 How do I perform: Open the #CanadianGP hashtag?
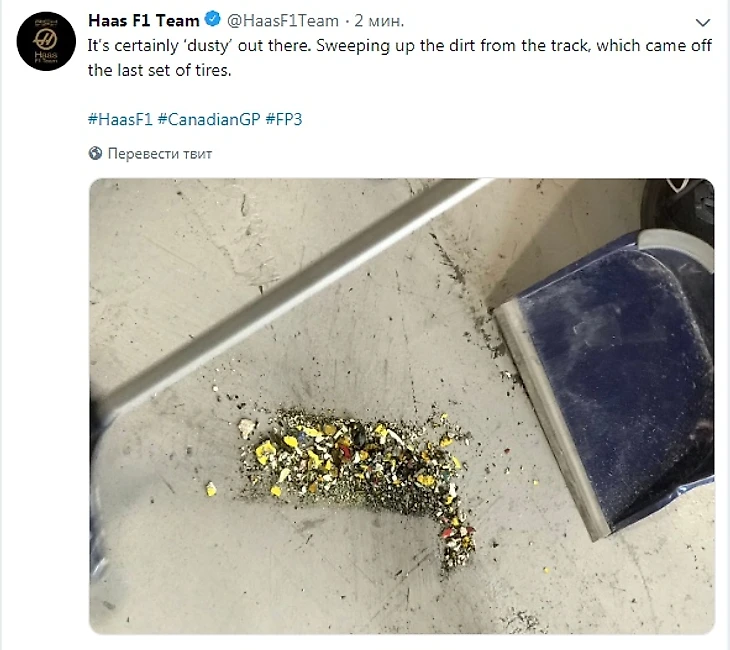(209, 119)
